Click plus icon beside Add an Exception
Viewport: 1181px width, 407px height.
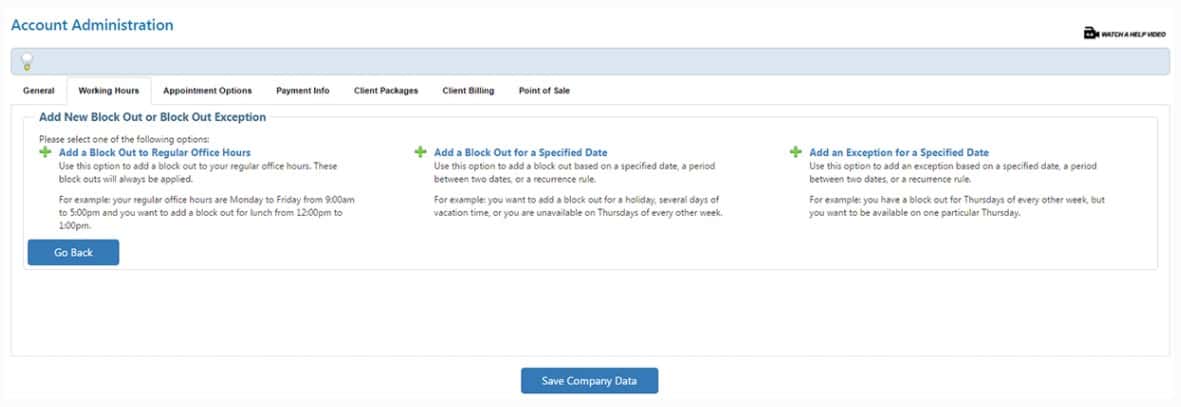point(796,152)
